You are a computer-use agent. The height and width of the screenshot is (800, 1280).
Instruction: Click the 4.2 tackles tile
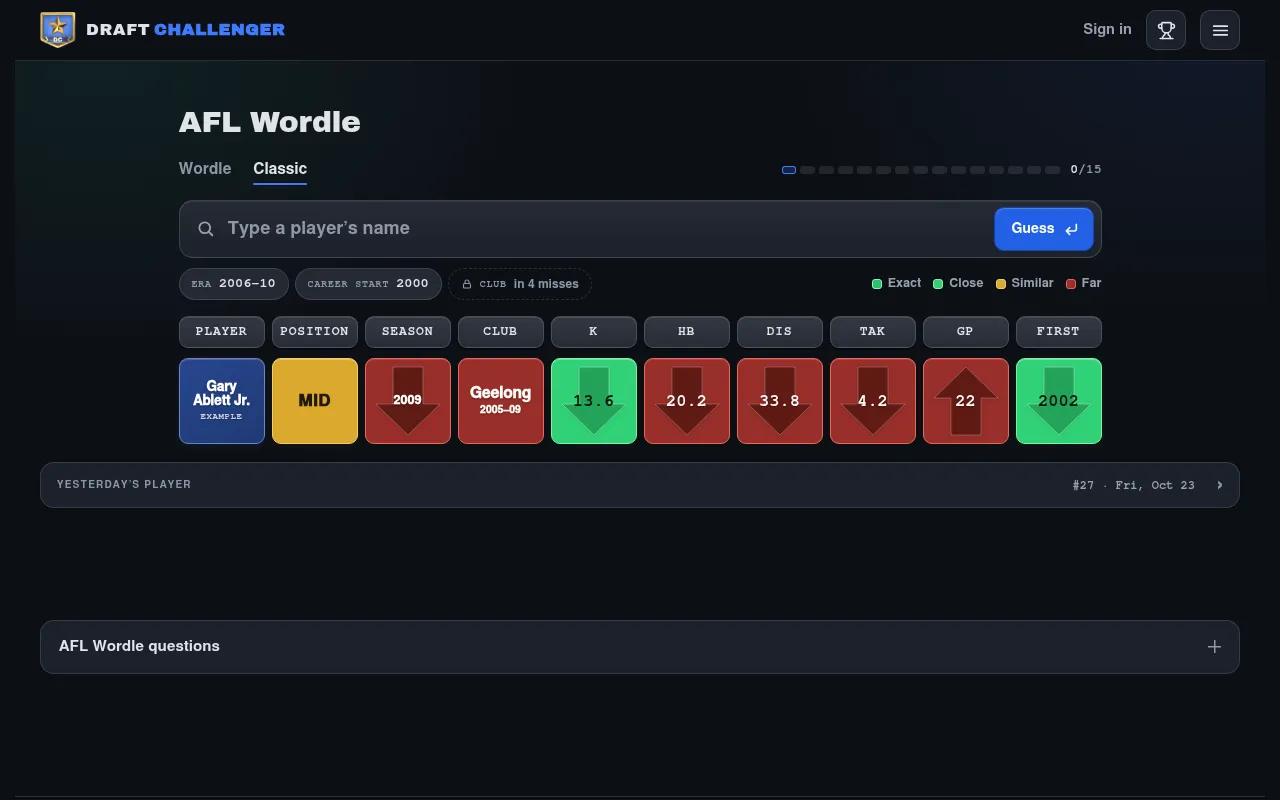[873, 401]
